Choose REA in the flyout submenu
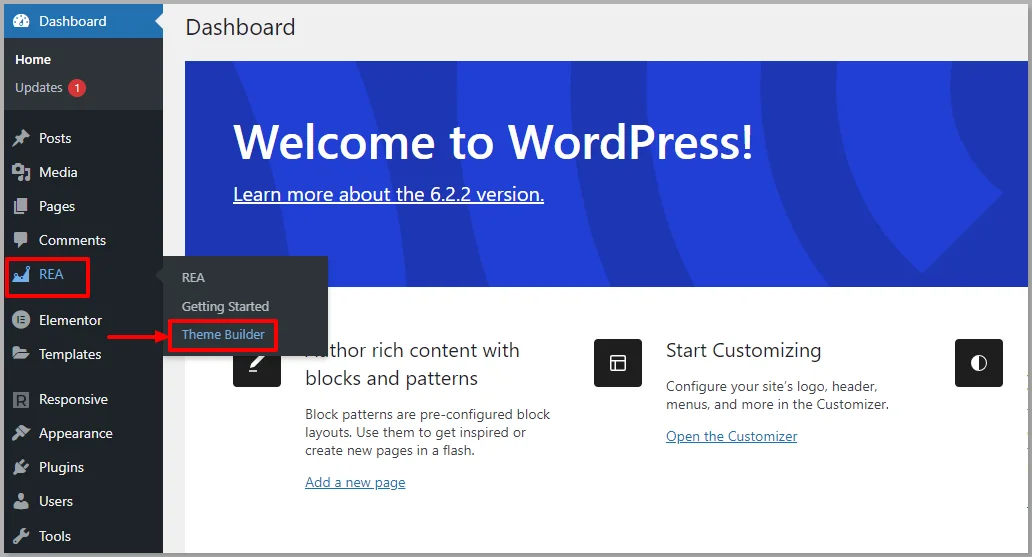 point(194,278)
